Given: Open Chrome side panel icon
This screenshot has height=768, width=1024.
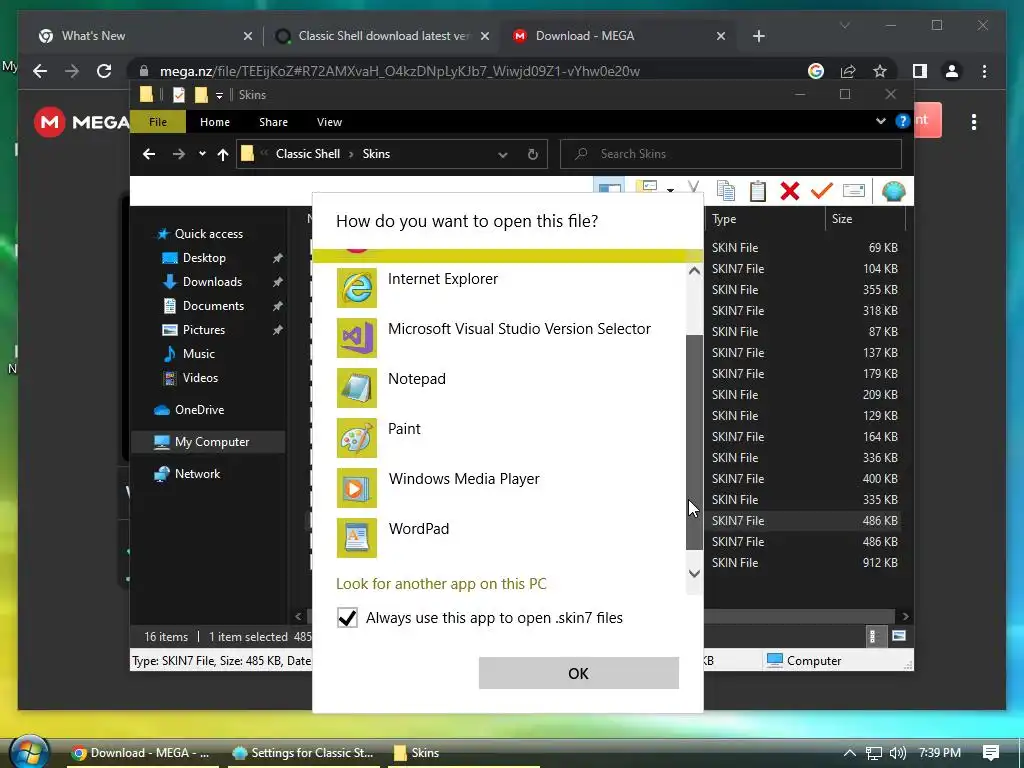Looking at the screenshot, I should (x=920, y=71).
